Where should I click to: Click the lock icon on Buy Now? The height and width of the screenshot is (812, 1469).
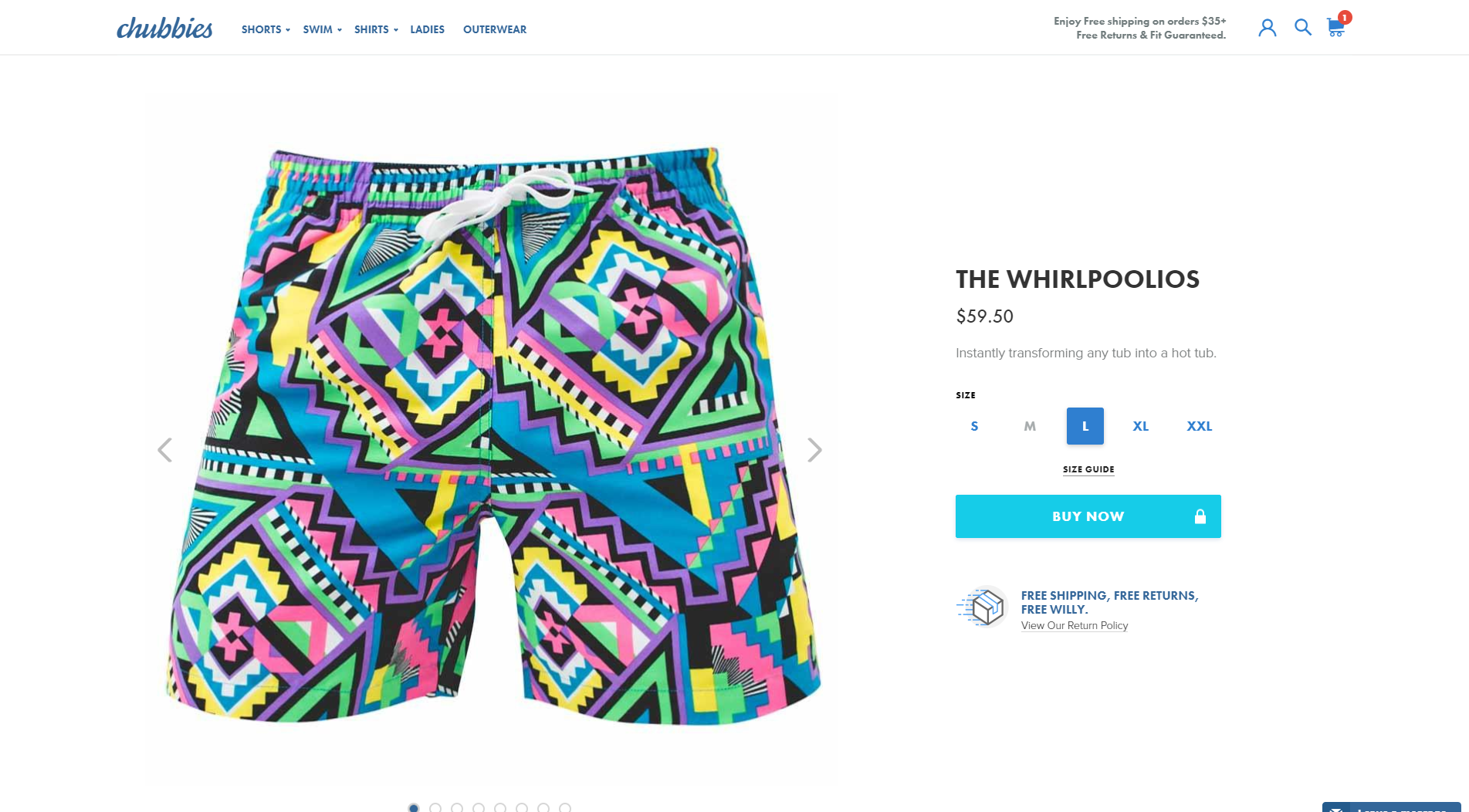(1200, 516)
